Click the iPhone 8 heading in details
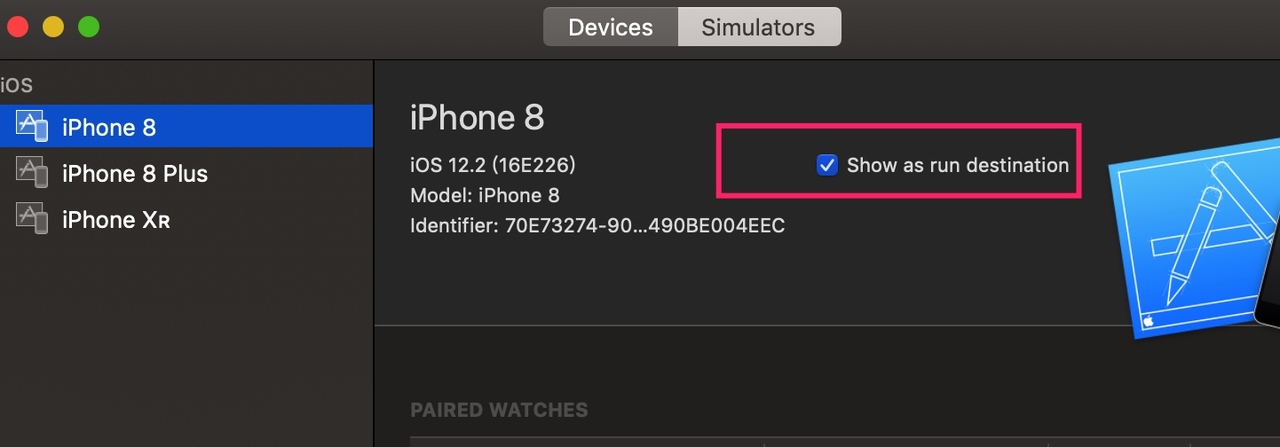 click(477, 117)
